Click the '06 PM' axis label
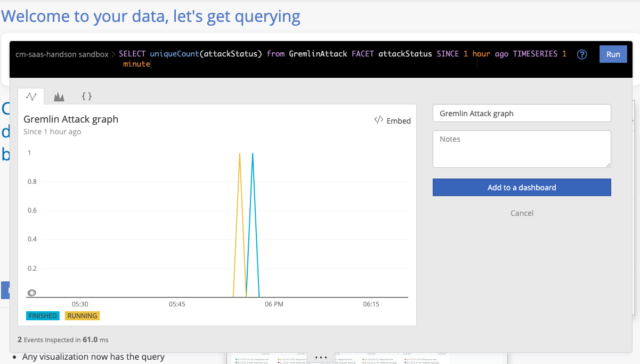 click(274, 304)
